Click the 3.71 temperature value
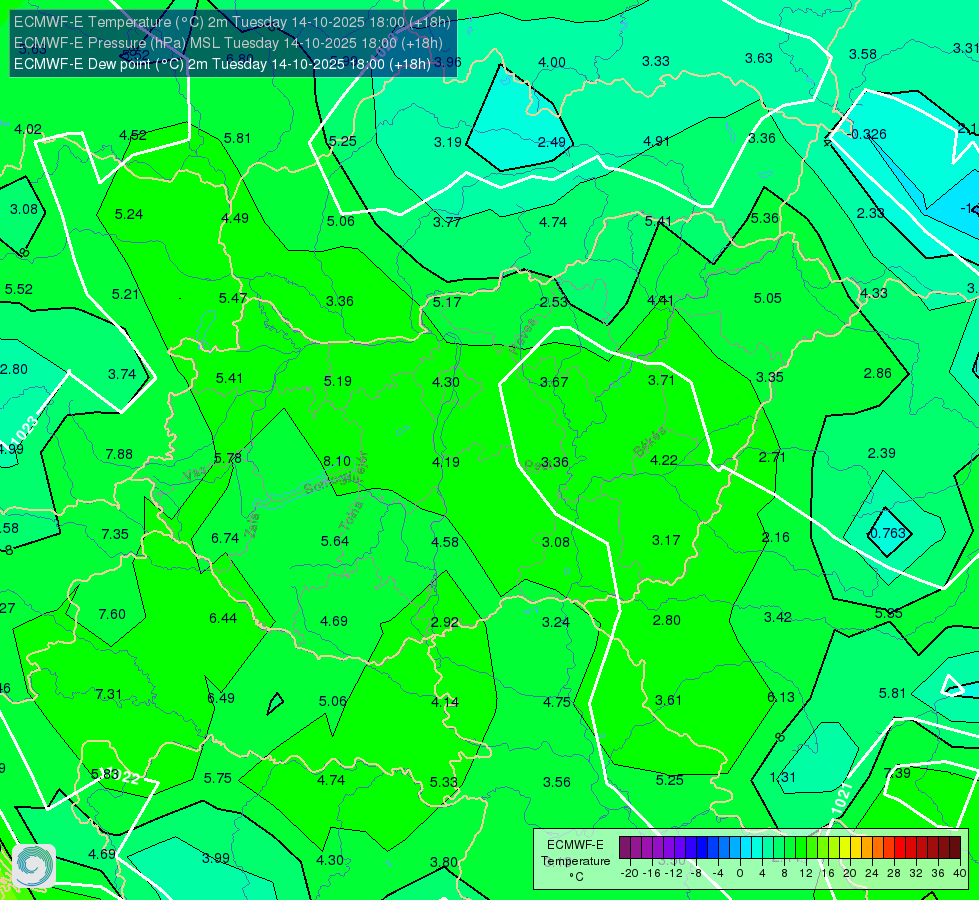The height and width of the screenshot is (900, 979). tap(661, 380)
